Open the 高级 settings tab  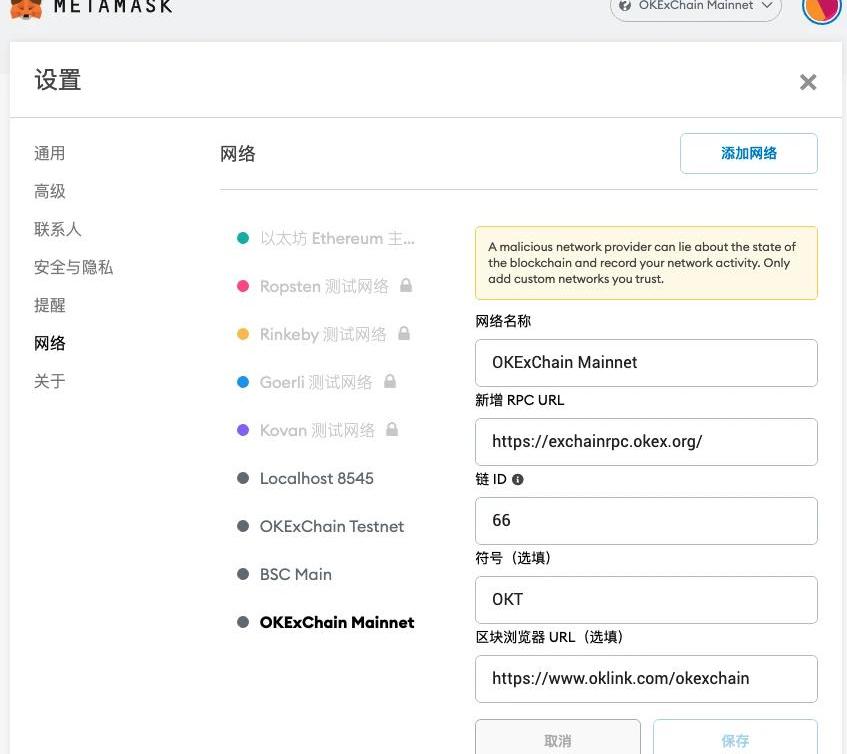(x=50, y=191)
